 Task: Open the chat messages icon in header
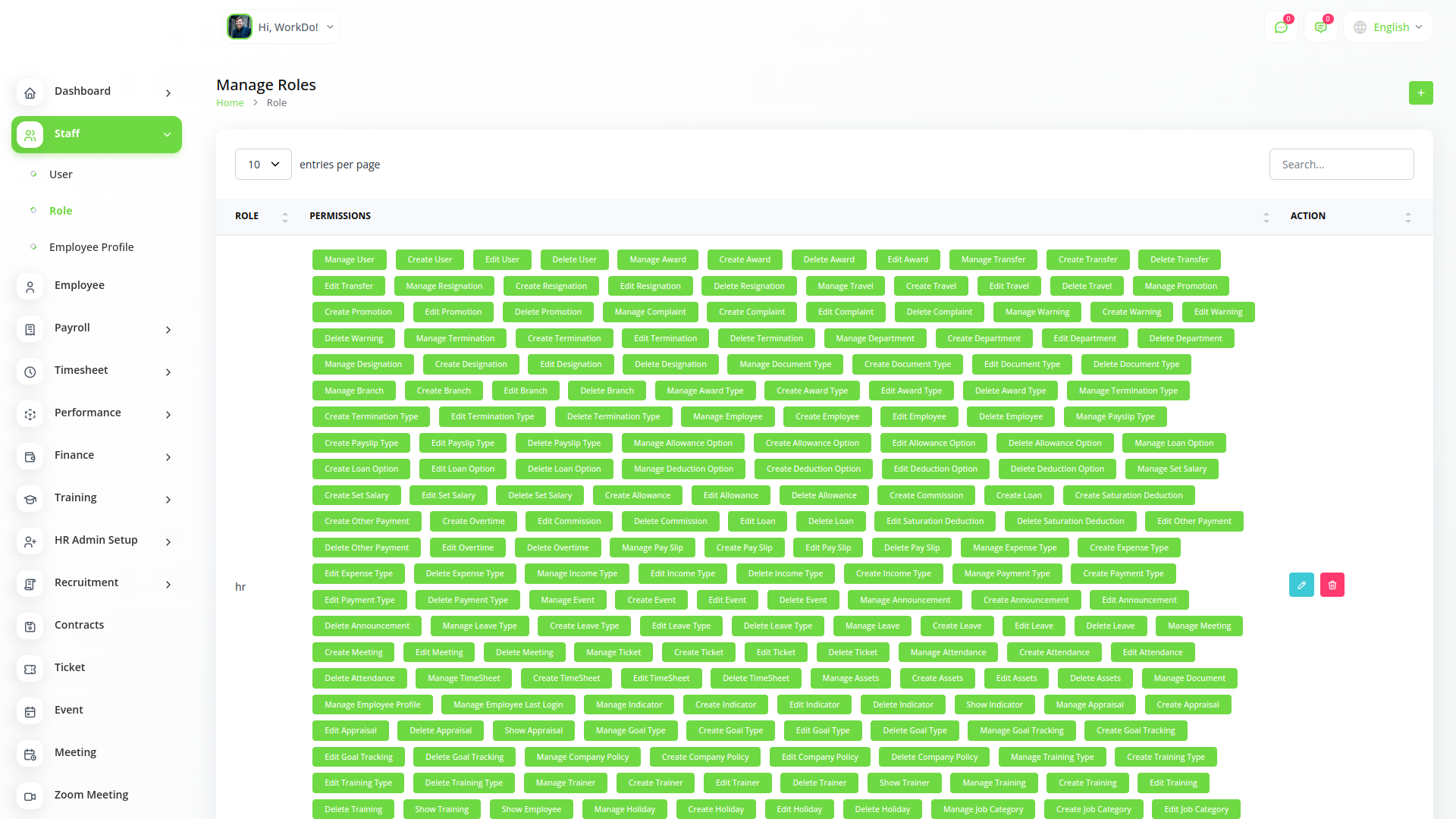1281,27
